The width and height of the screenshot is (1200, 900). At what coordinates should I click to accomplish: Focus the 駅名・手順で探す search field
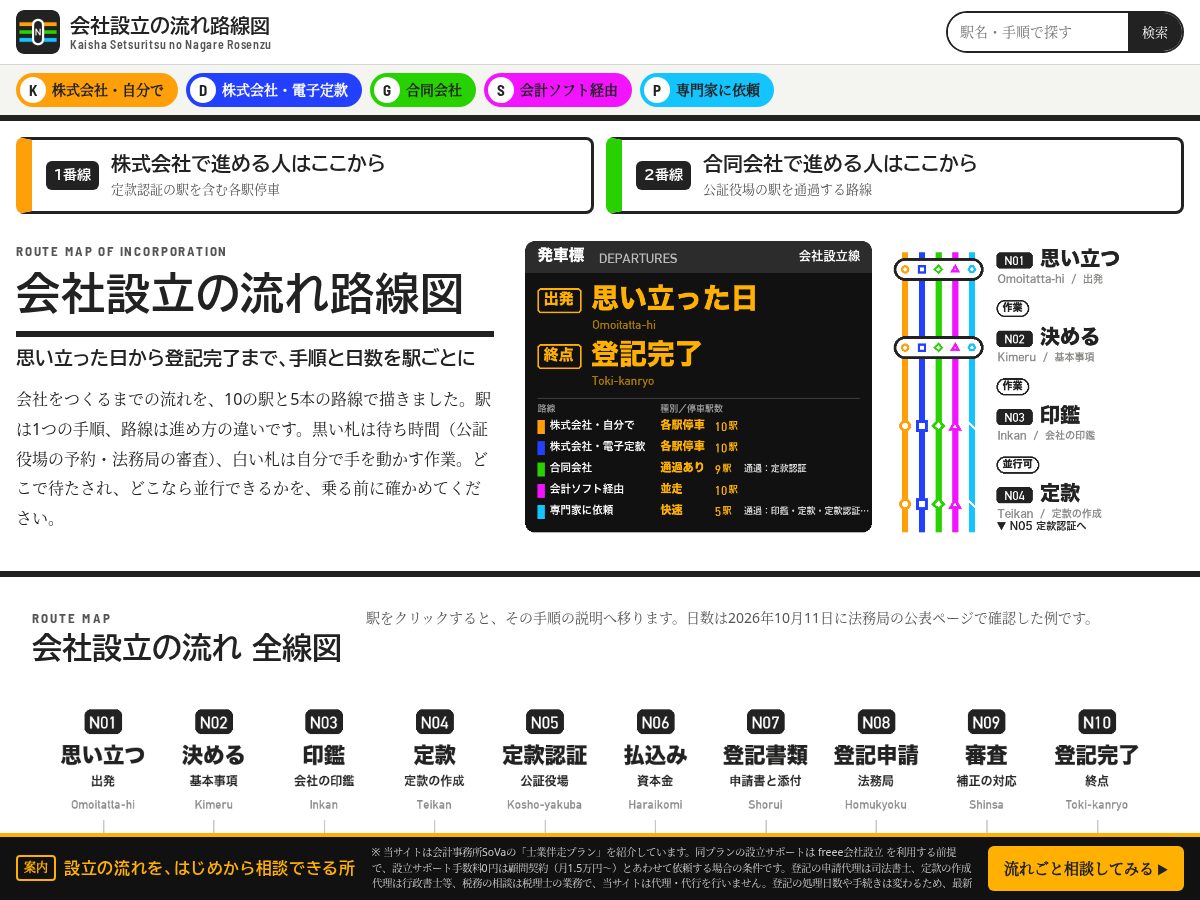point(1038,32)
